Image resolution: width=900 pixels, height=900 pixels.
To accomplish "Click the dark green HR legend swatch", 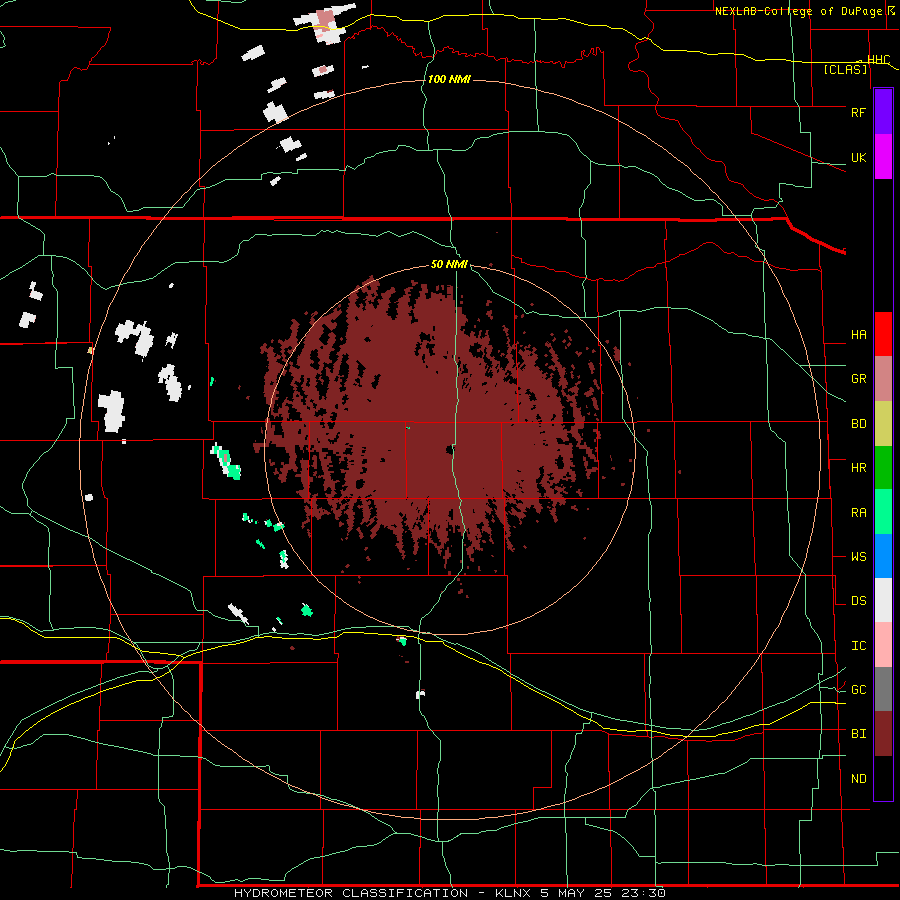I will [x=883, y=467].
